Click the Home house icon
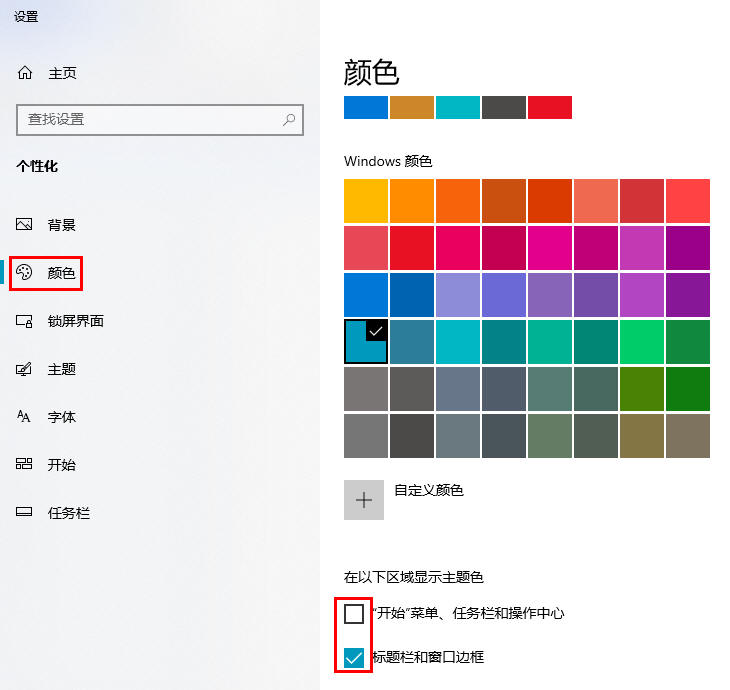This screenshot has width=730, height=690. tap(26, 73)
